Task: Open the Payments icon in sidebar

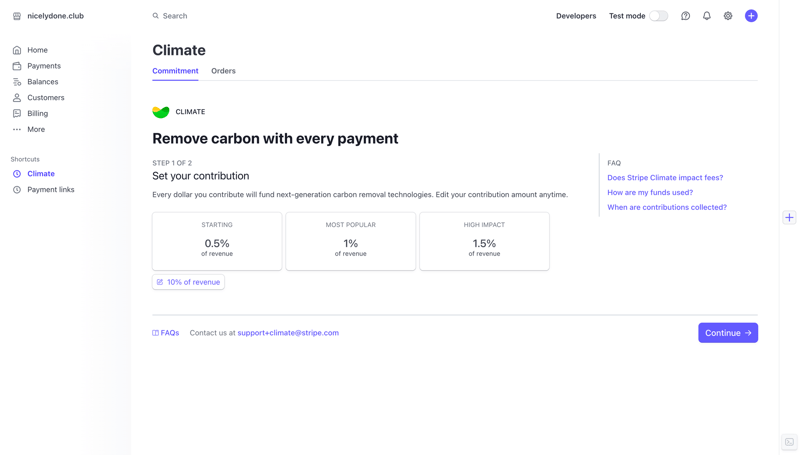Action: point(17,66)
